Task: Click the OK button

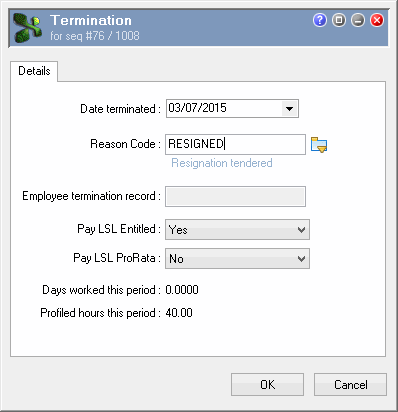Action: point(267,385)
